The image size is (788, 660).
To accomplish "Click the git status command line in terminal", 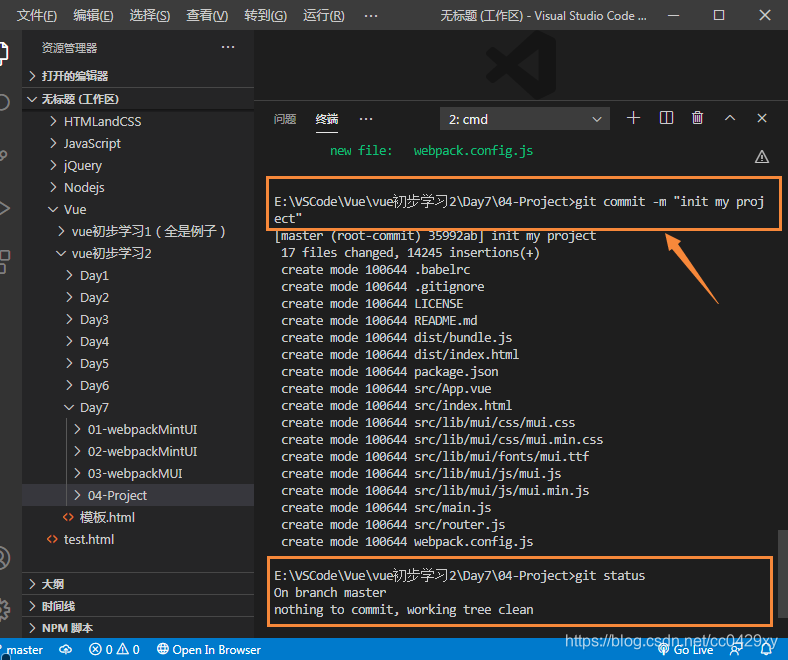I will coord(459,576).
